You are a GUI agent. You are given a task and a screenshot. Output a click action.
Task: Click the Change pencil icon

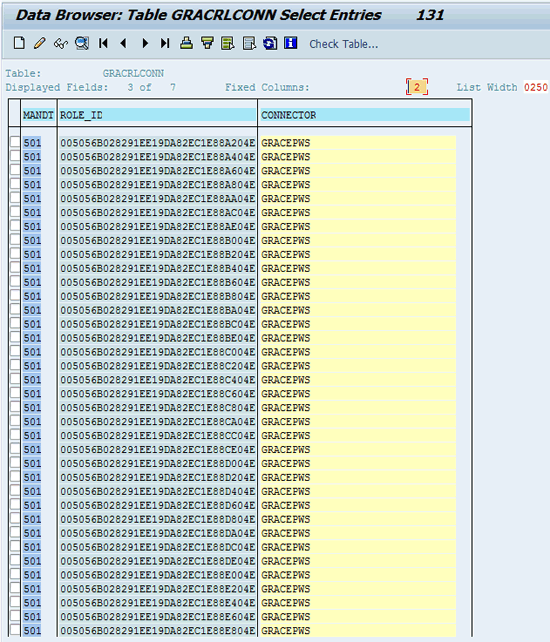(x=40, y=43)
